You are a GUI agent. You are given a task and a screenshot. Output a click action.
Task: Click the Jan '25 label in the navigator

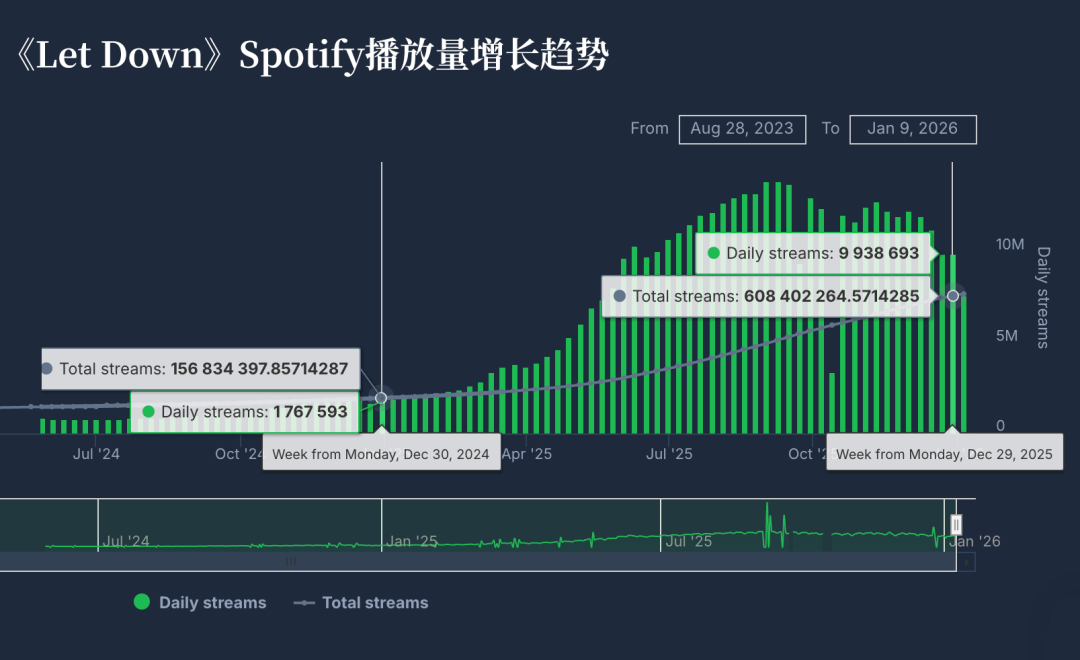(412, 541)
